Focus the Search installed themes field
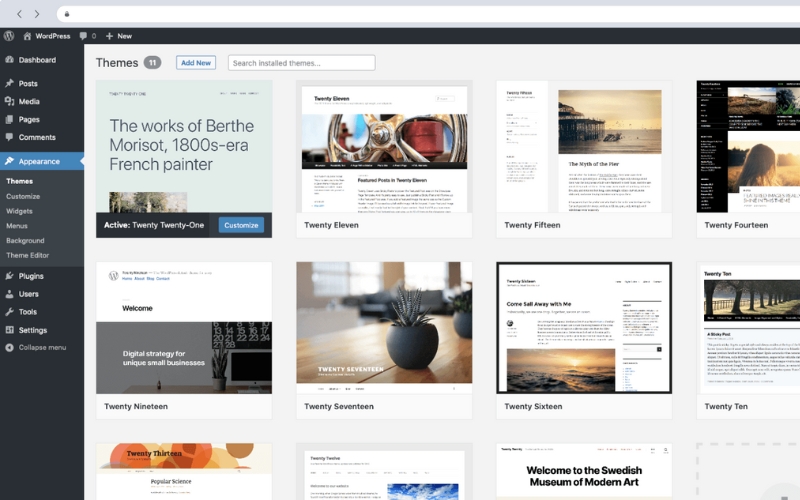 coord(302,63)
